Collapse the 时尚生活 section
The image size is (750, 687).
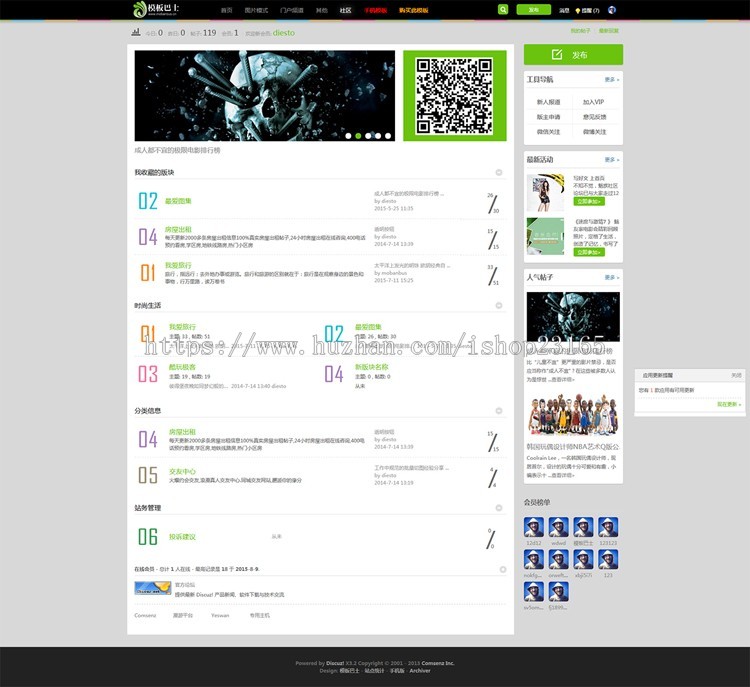coord(499,305)
